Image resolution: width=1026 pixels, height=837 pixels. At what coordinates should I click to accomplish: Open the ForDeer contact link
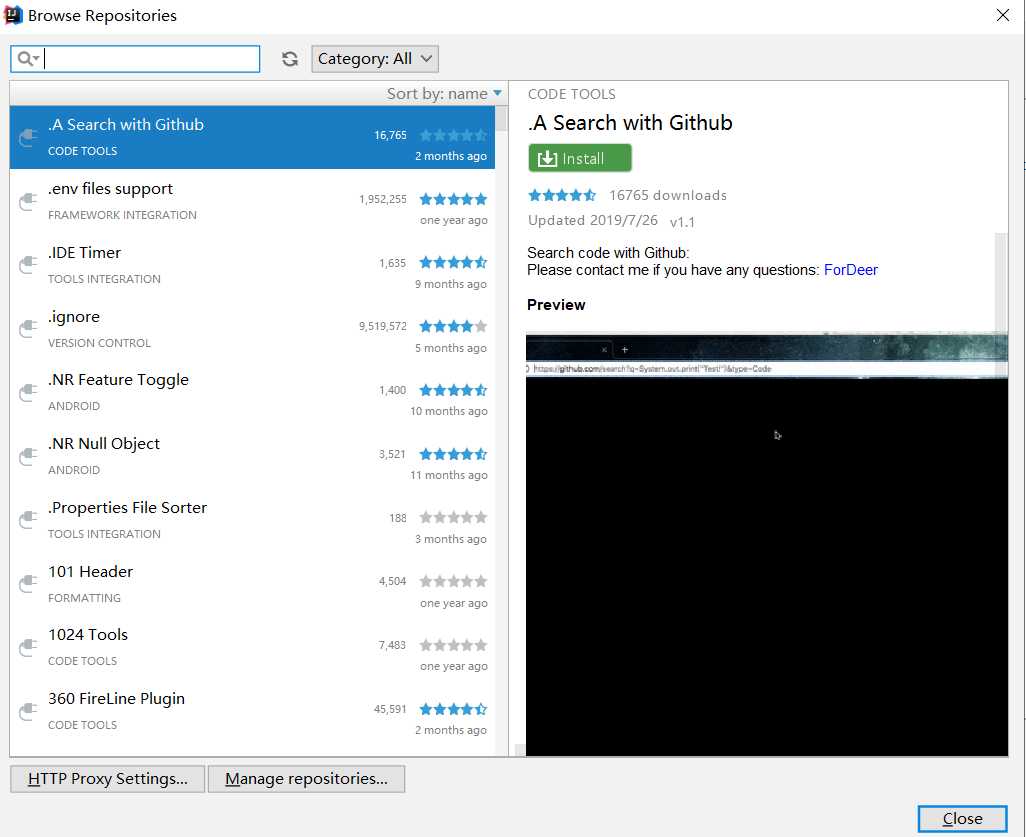tap(851, 270)
